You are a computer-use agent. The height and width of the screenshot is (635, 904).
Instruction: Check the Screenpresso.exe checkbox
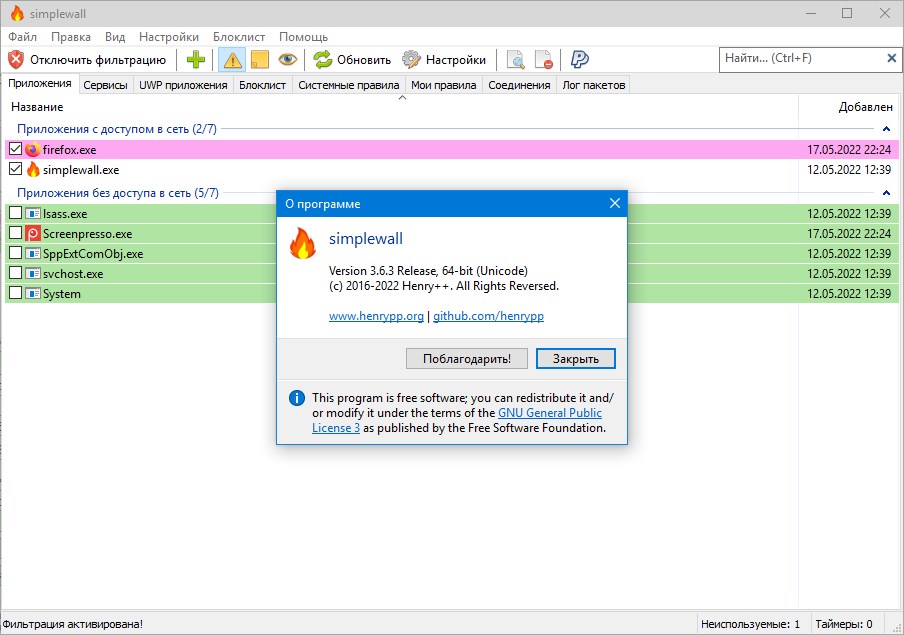[x=16, y=233]
